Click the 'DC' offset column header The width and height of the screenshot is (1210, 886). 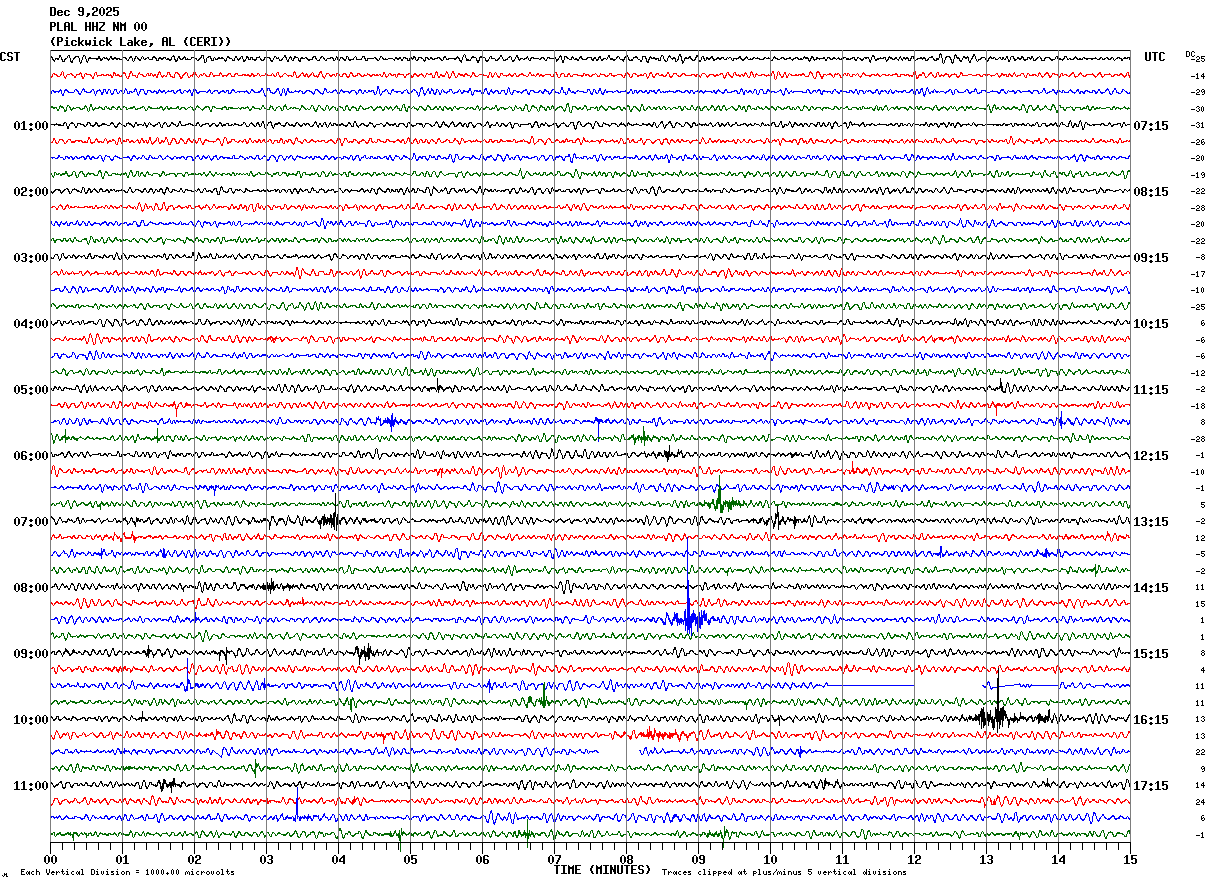click(x=1190, y=54)
